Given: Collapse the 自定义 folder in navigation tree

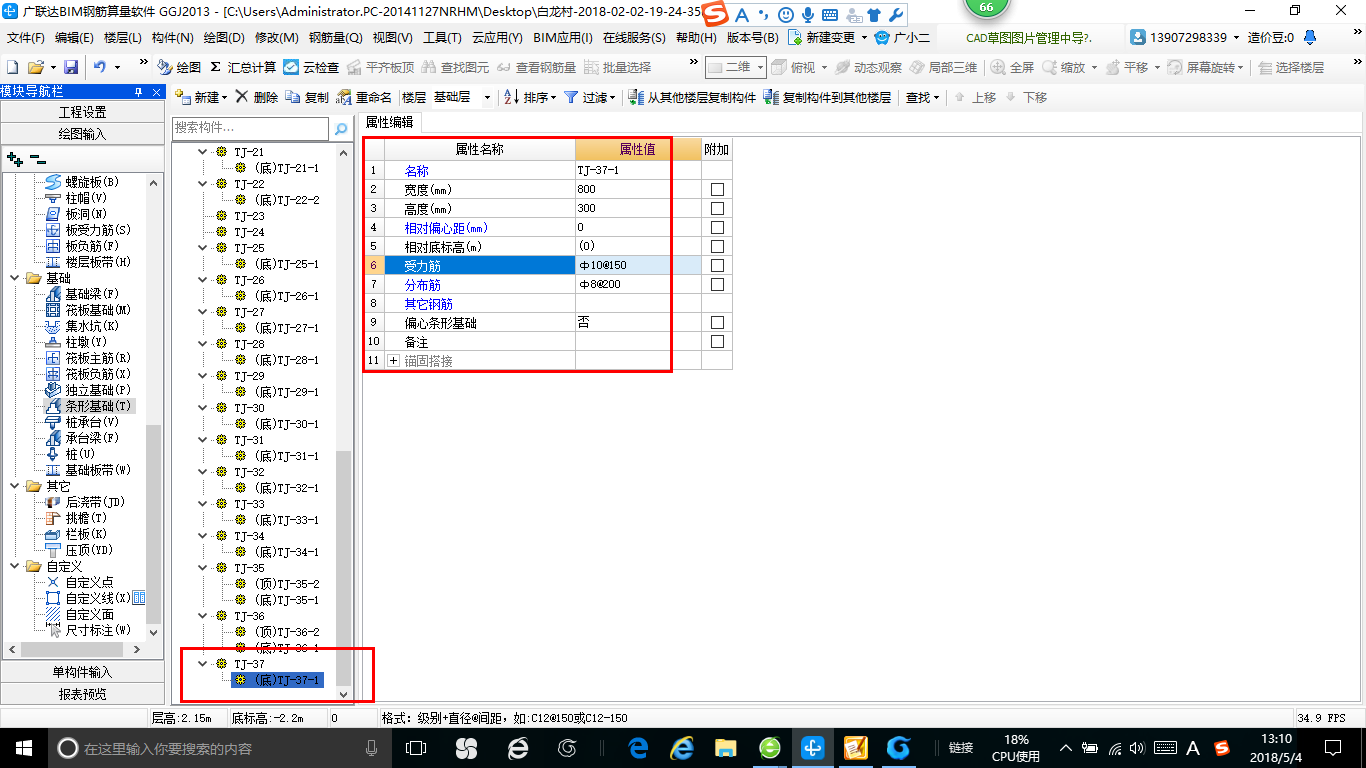Looking at the screenshot, I should [14, 566].
